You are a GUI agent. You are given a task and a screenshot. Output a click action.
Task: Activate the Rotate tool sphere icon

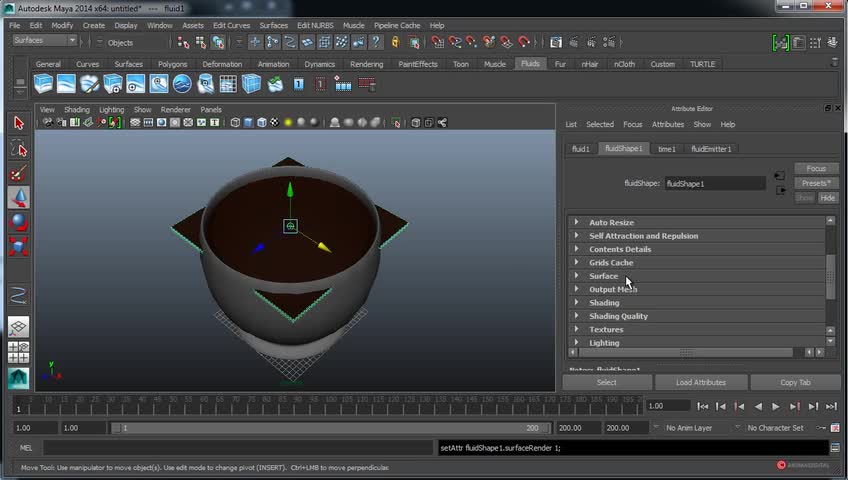tap(18, 222)
